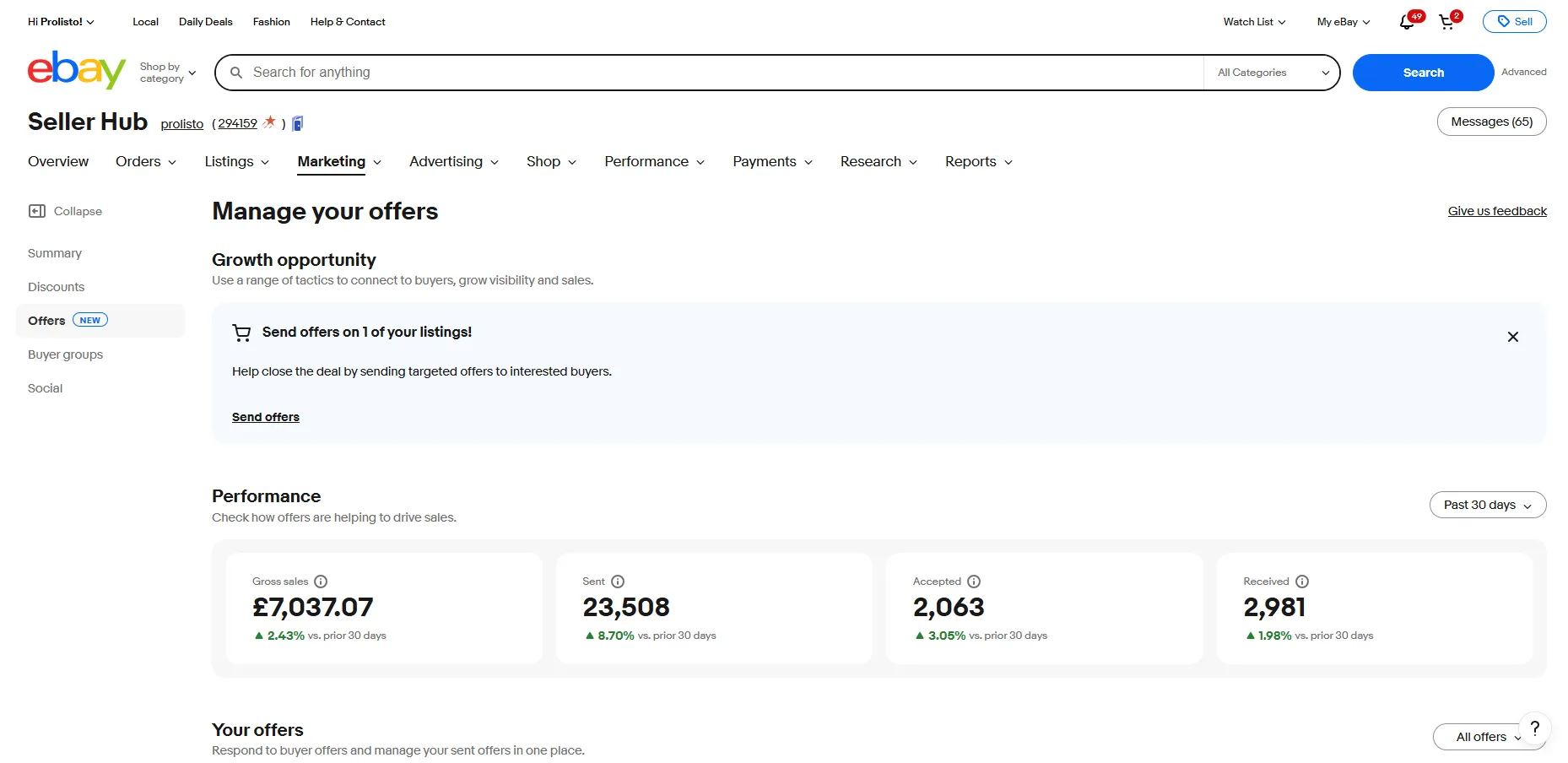
Task: Click the magnifier icon in search box
Action: click(x=236, y=73)
